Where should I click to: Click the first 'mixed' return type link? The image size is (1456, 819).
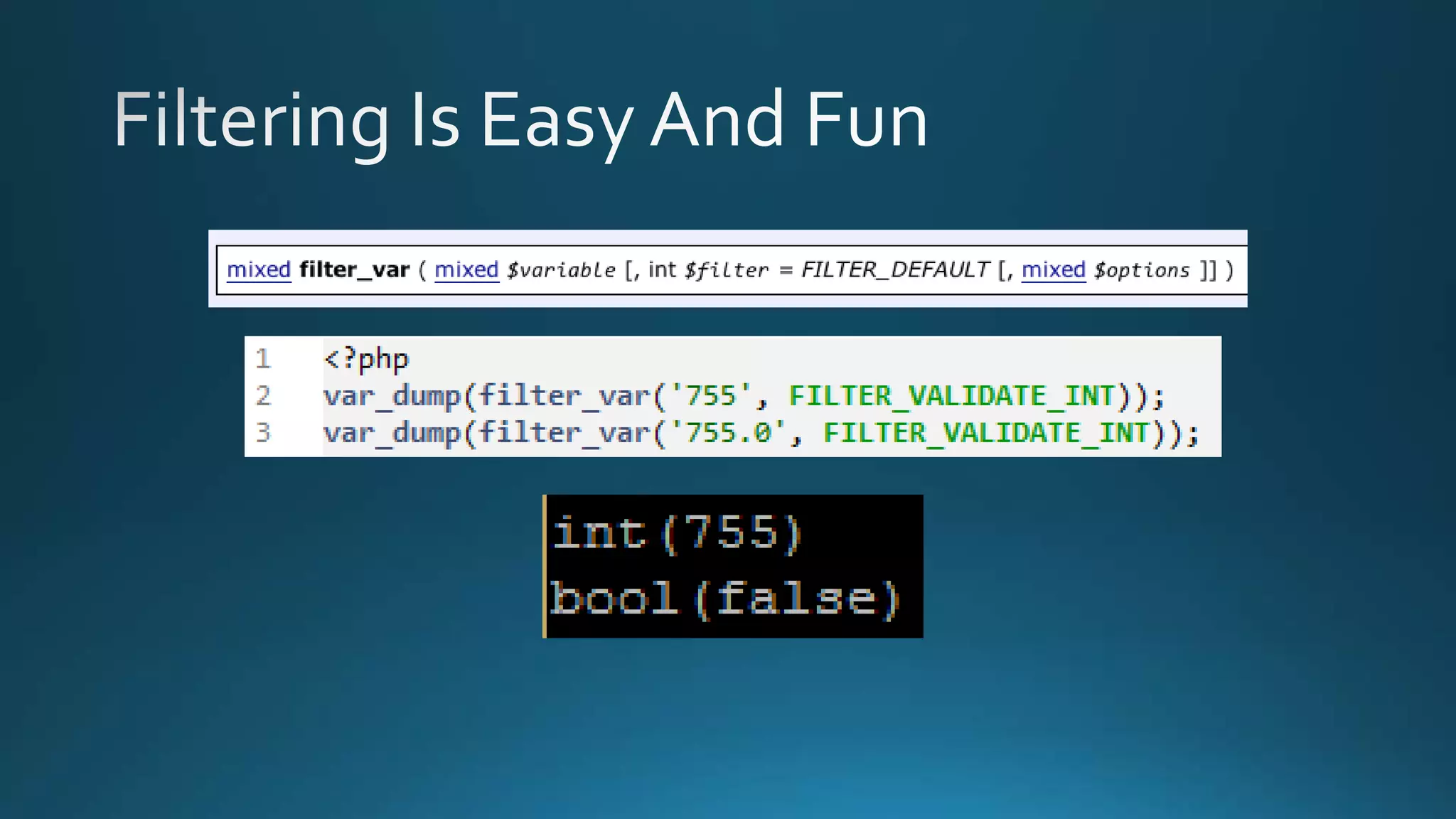(259, 270)
